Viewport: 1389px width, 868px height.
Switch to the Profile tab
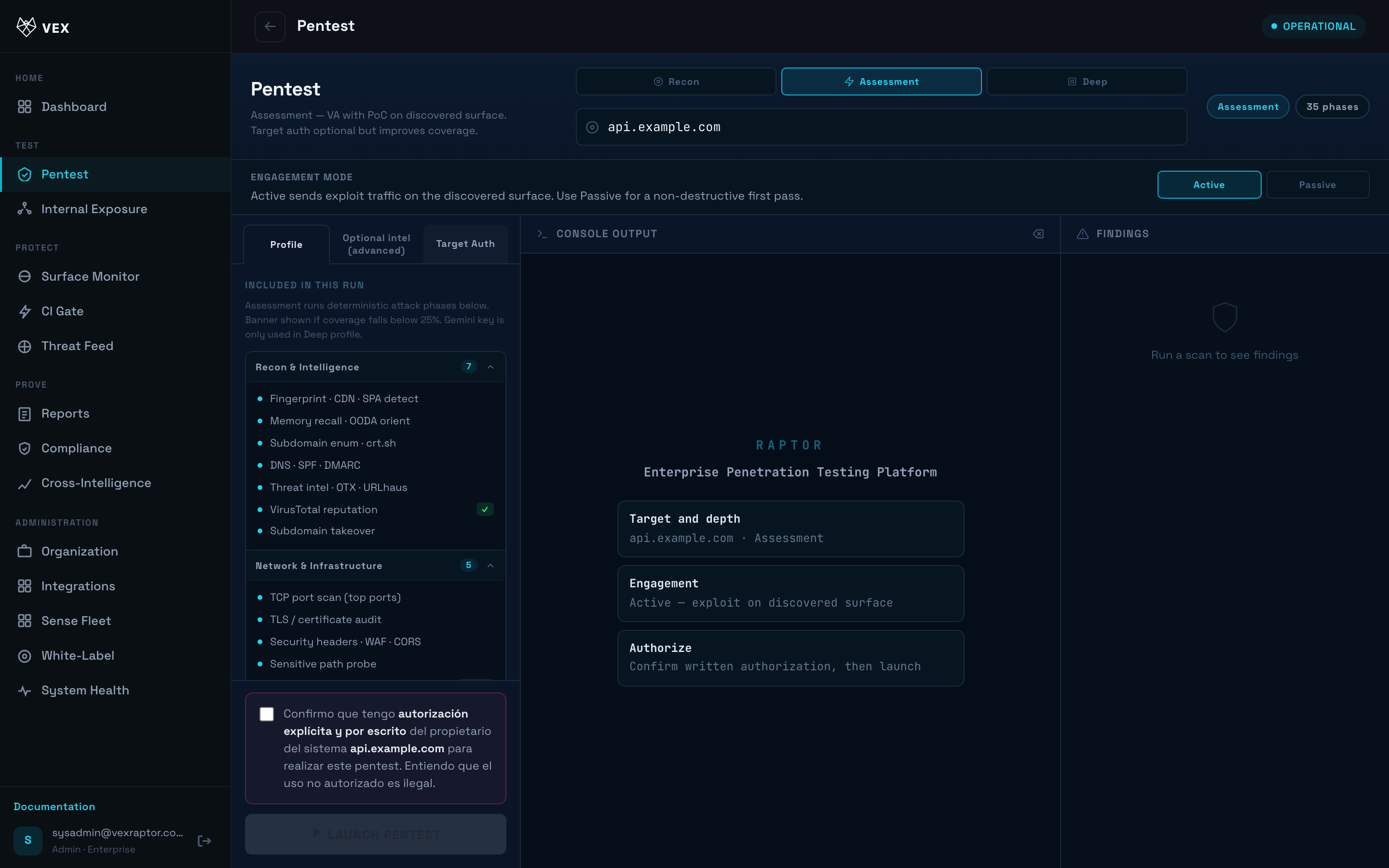tap(286, 244)
